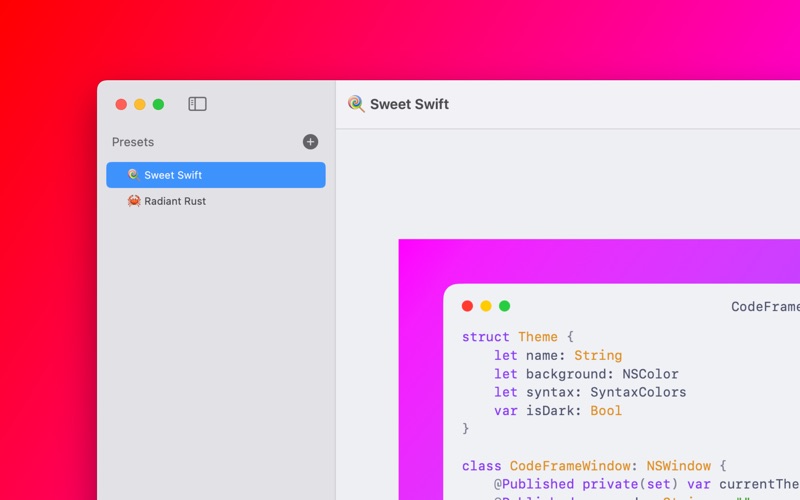Click the lollipop icon beside Sweet Swift title

(356, 104)
